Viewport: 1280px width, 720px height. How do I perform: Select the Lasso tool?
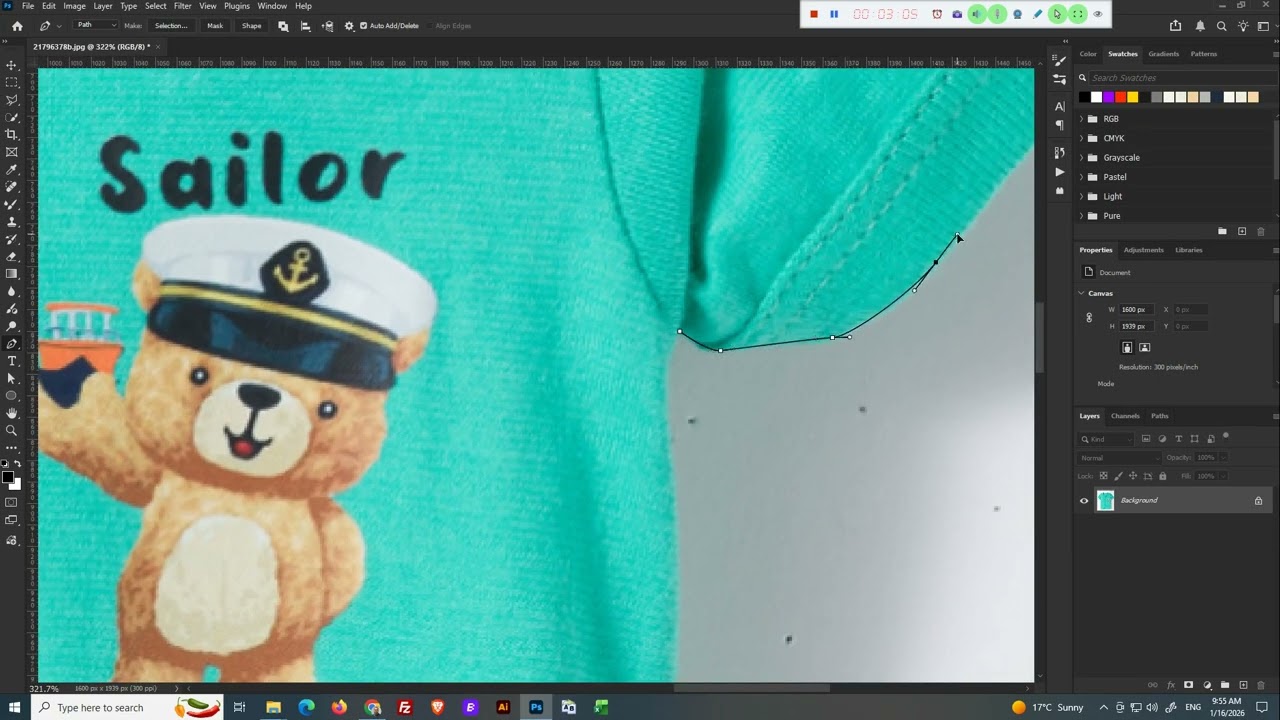pyautogui.click(x=12, y=100)
